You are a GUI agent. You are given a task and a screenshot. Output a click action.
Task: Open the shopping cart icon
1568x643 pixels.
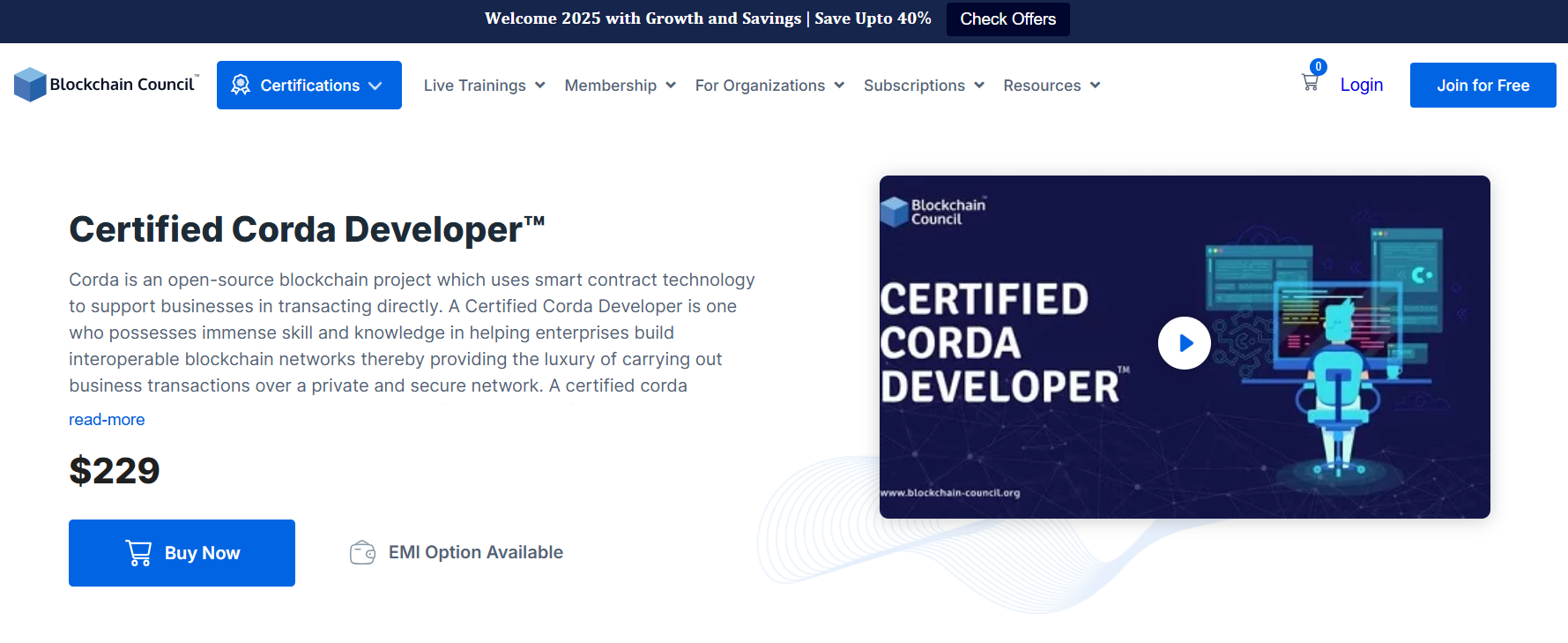pyautogui.click(x=1310, y=83)
